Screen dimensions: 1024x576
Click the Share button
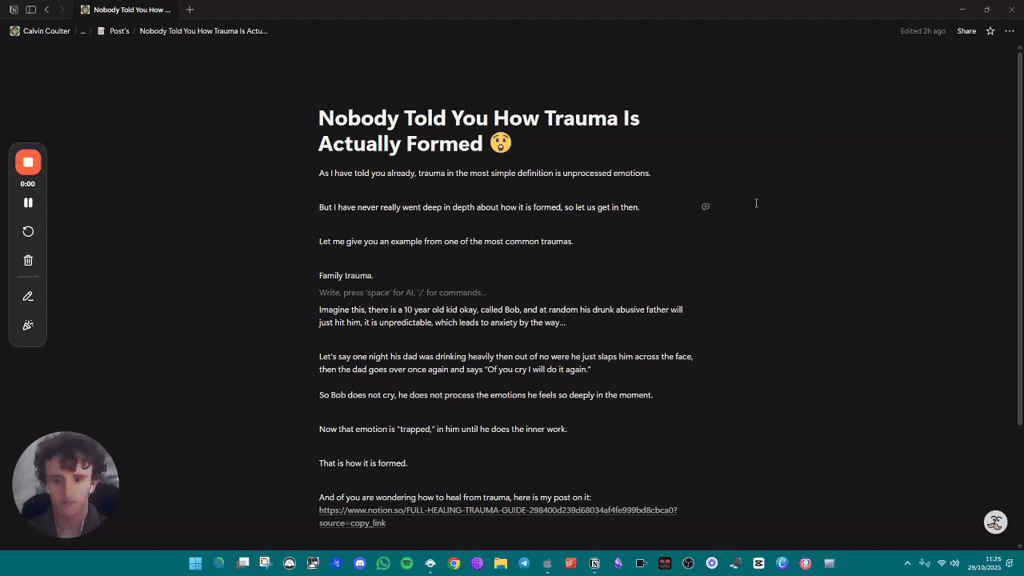[966, 31]
